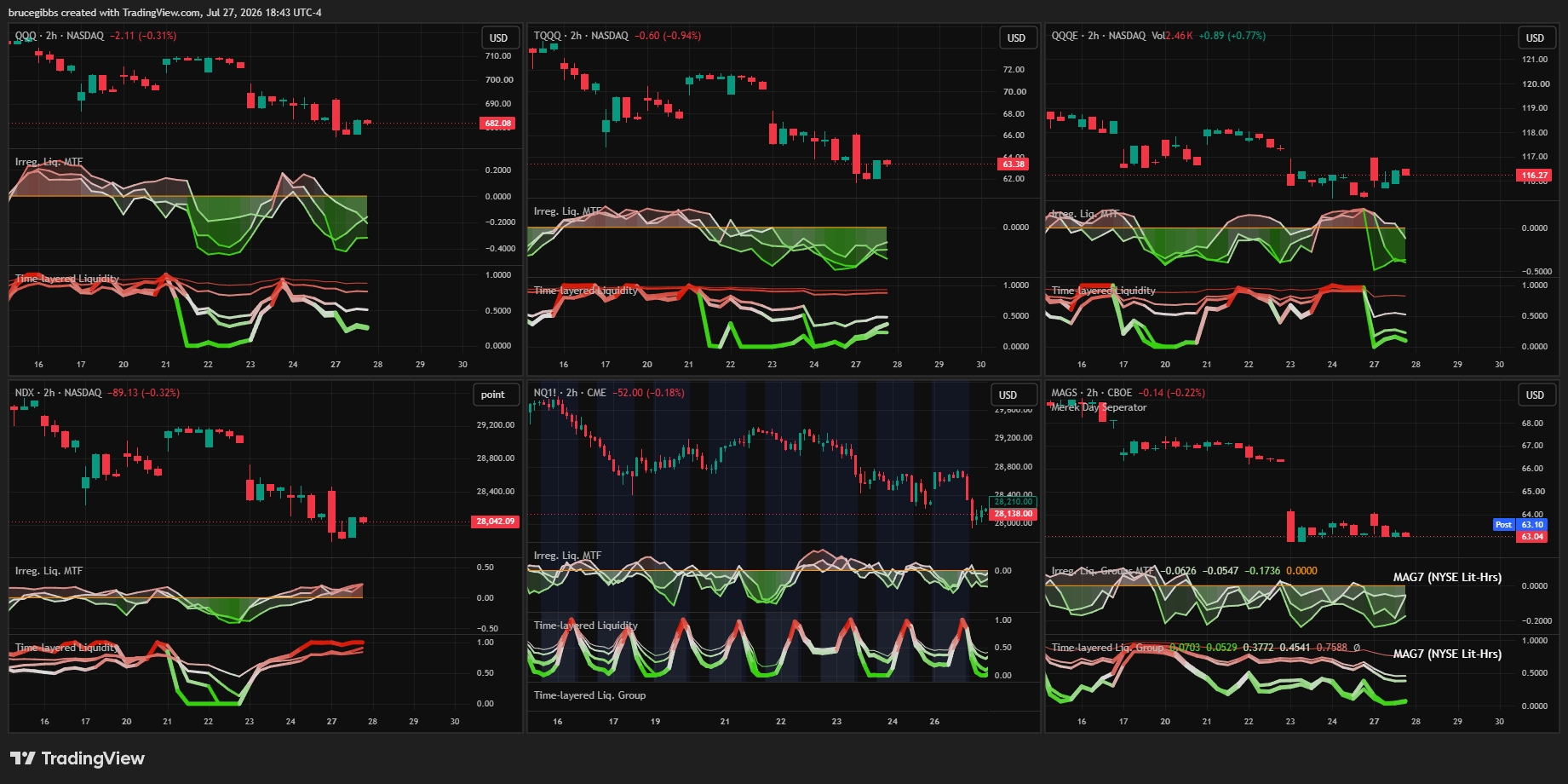
Task: Select the NQ1! · 2h · CME symbol title
Action: (570, 393)
